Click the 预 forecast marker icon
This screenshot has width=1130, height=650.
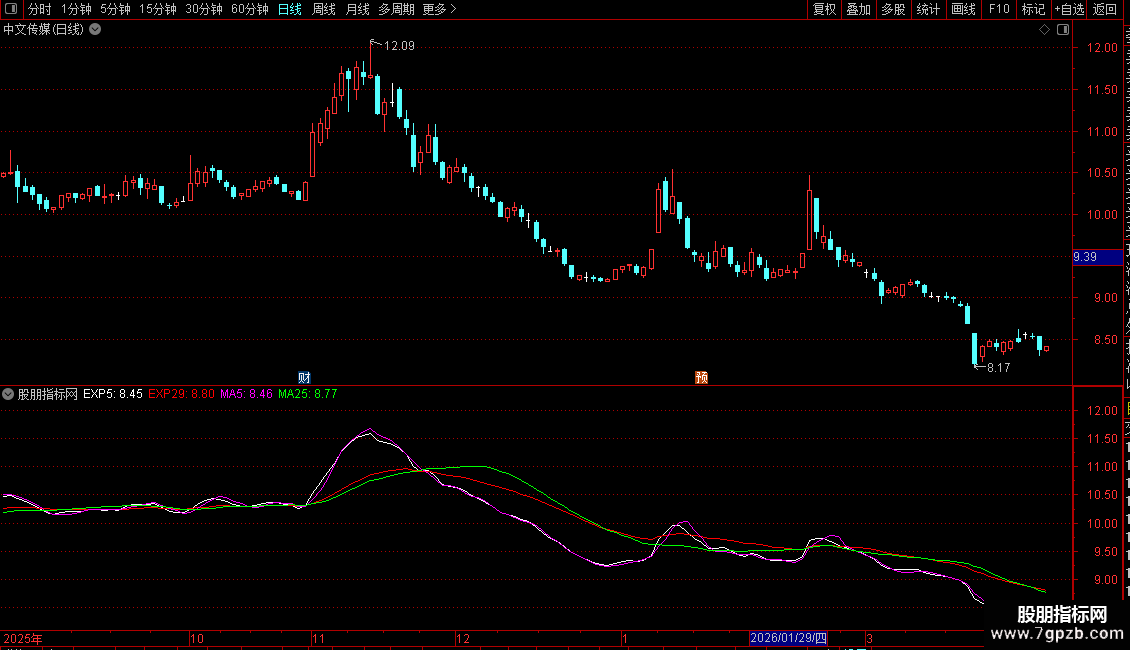click(702, 377)
